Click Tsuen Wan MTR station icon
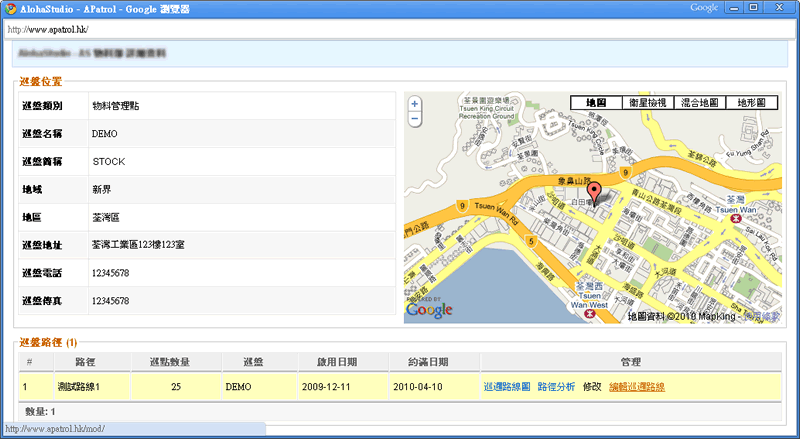The height and width of the screenshot is (439, 800). 736,218
